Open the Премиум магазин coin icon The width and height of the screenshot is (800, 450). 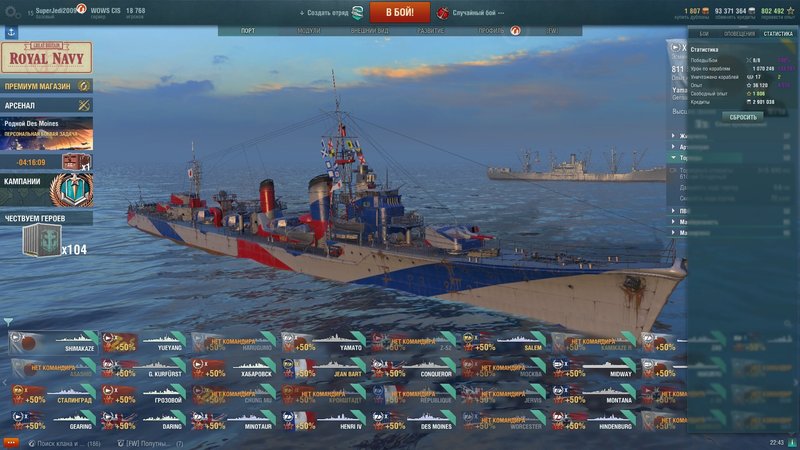point(84,86)
